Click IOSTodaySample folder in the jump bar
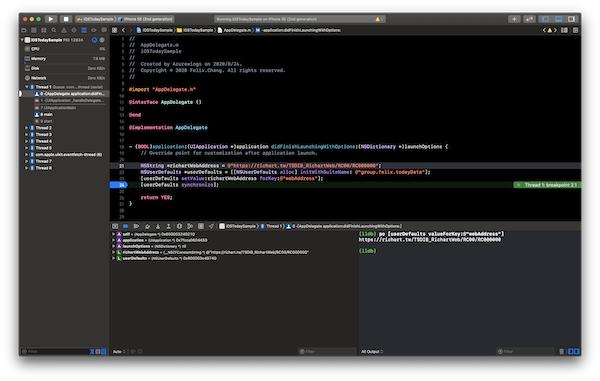Viewport: 600px width, 381px height. coord(195,30)
